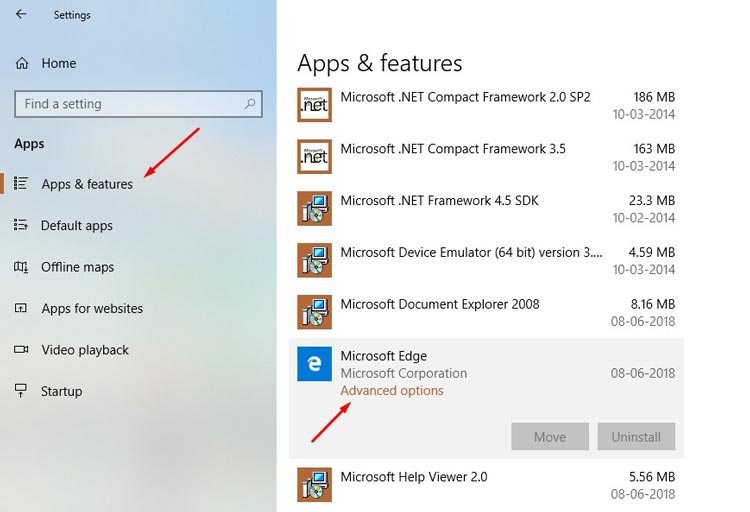Focus the Find a setting field
This screenshot has height=512, width=750.
(138, 104)
